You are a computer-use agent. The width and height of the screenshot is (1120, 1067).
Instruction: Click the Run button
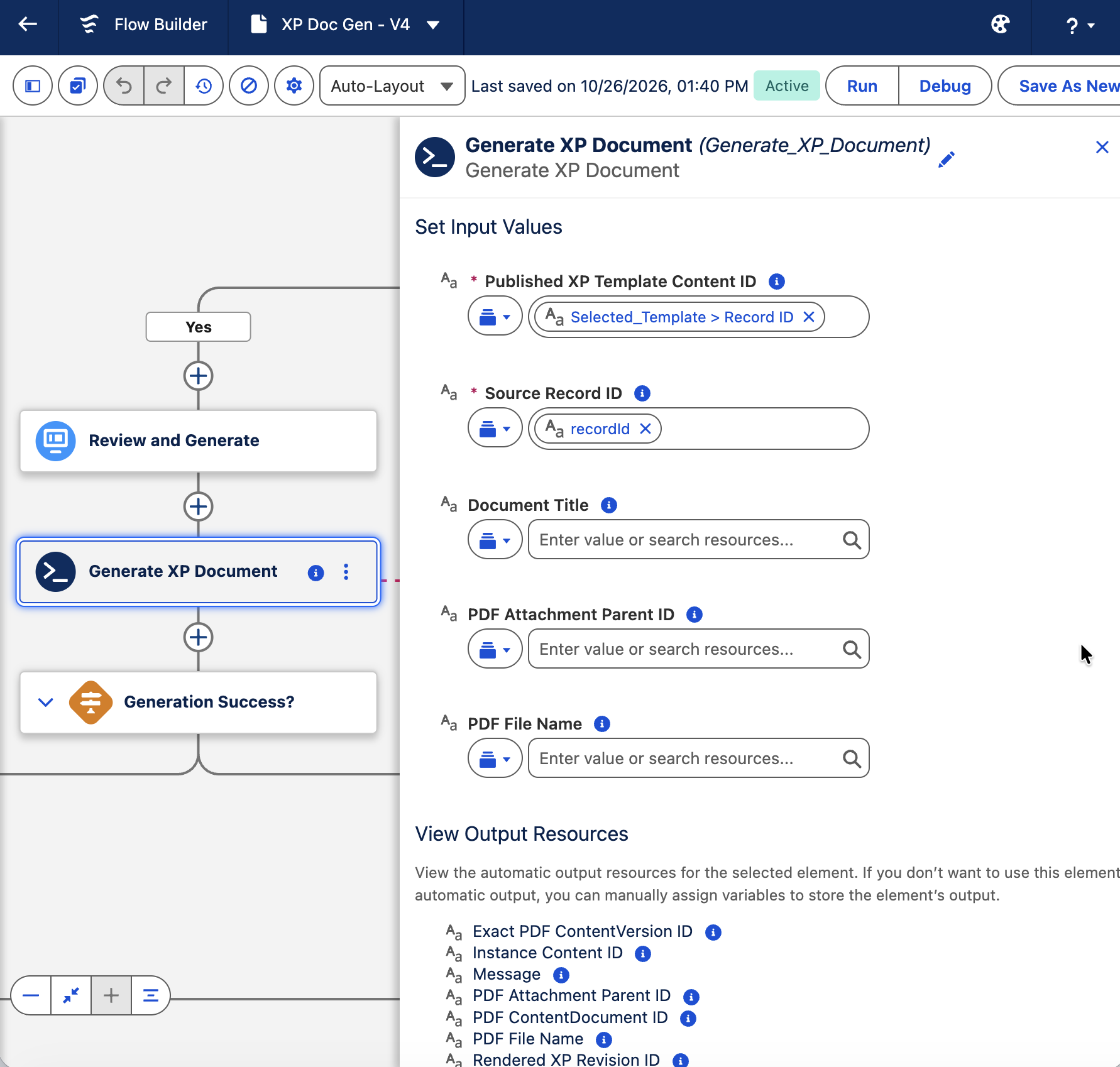(862, 85)
